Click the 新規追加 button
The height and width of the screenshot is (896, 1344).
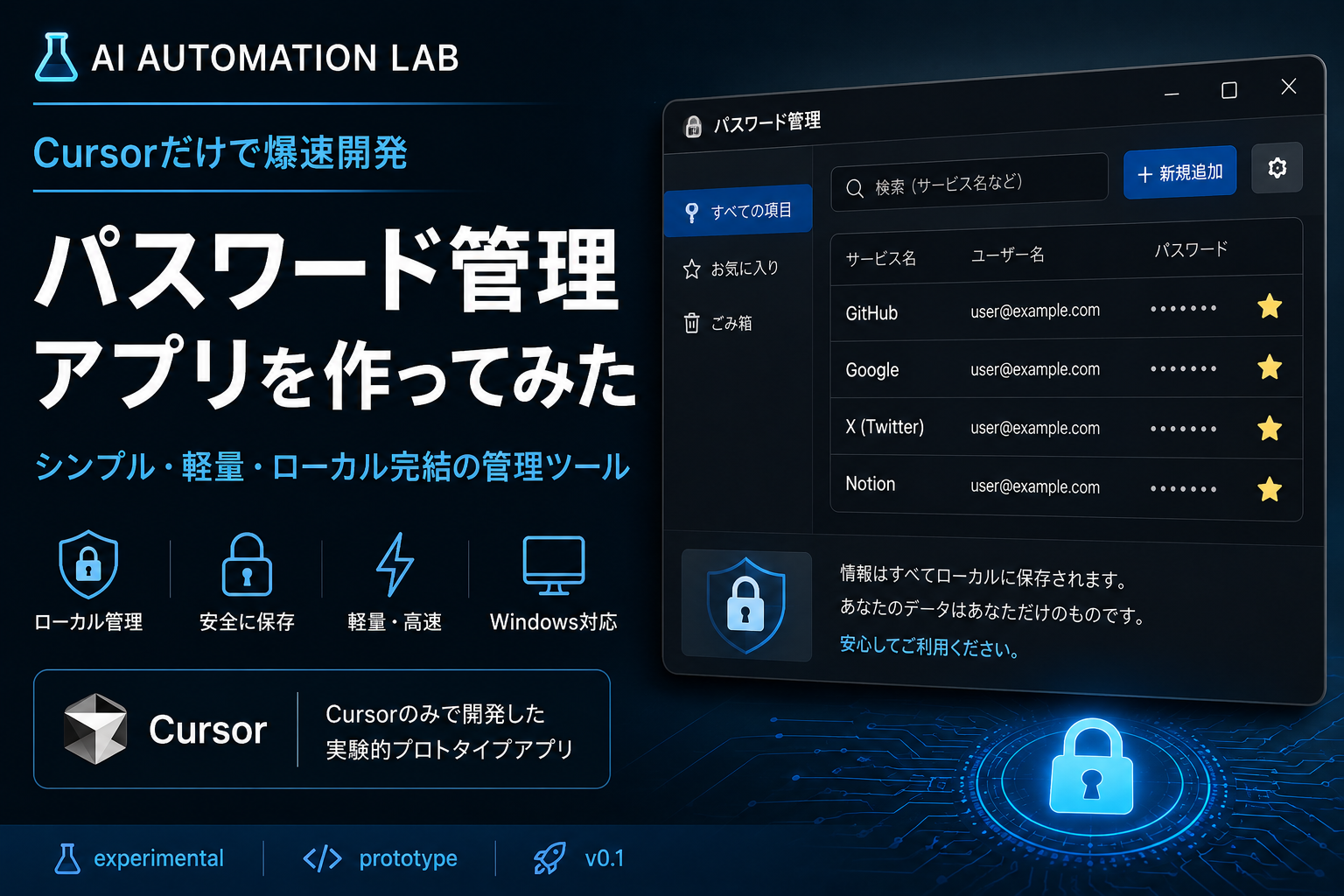coord(1179,172)
